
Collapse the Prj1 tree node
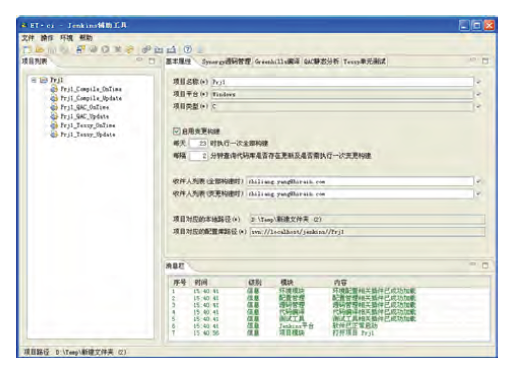[34, 80]
